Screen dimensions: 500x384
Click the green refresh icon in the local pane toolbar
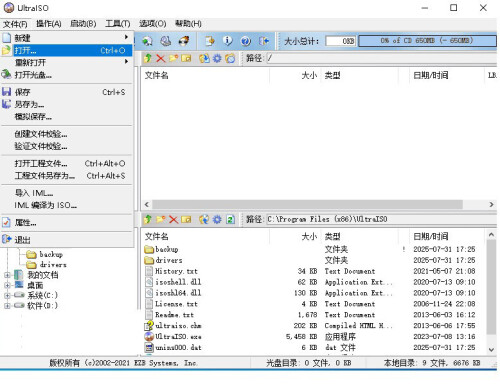click(230, 219)
